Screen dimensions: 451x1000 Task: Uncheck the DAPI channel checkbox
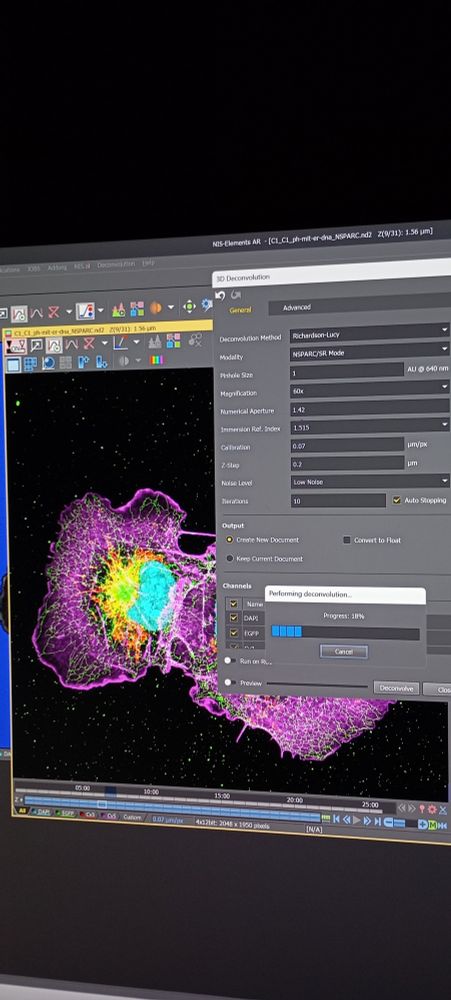[x=233, y=617]
